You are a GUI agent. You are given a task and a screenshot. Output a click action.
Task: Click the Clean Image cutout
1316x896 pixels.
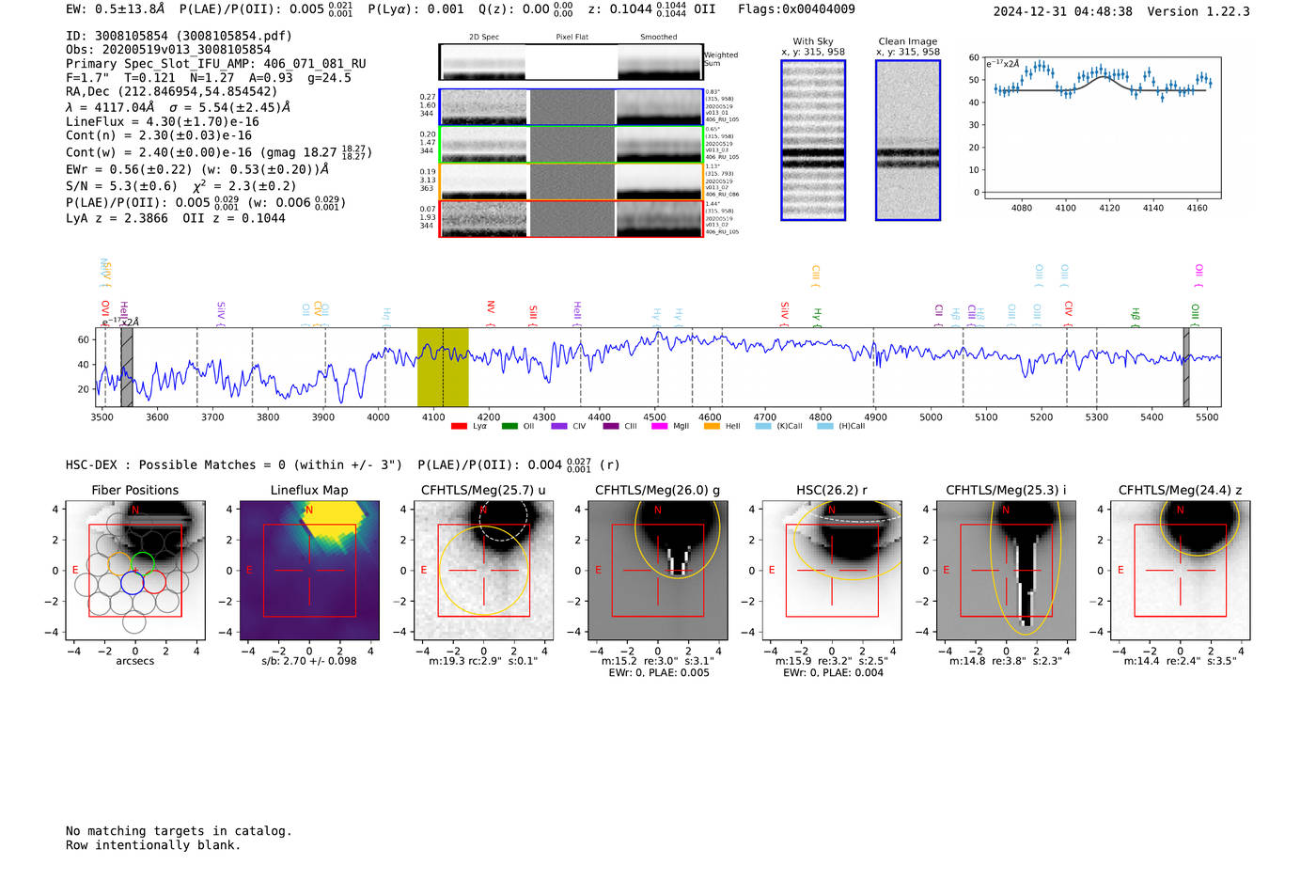pyautogui.click(x=908, y=140)
